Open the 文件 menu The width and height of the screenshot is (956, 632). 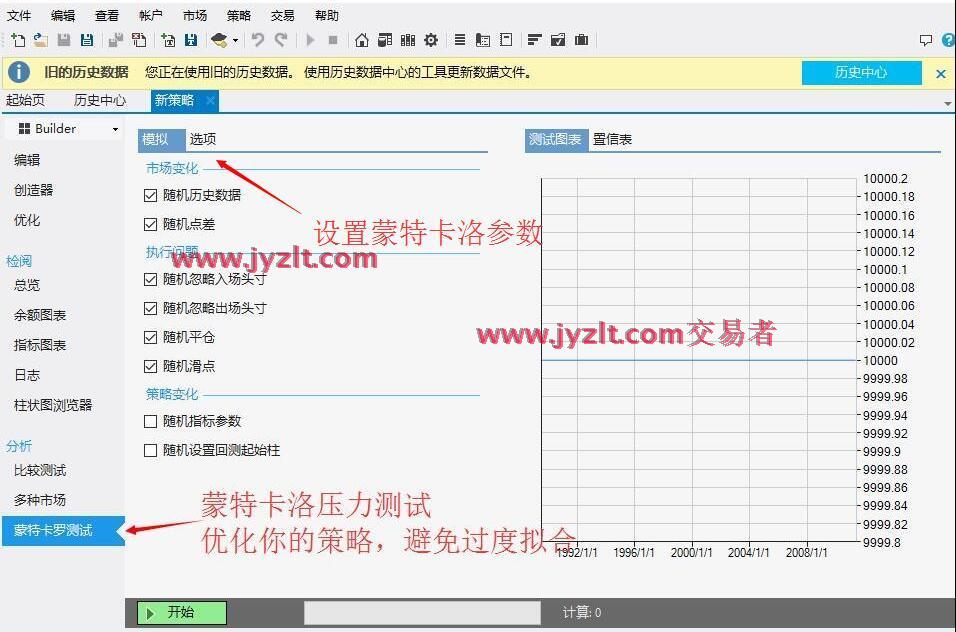coord(18,15)
